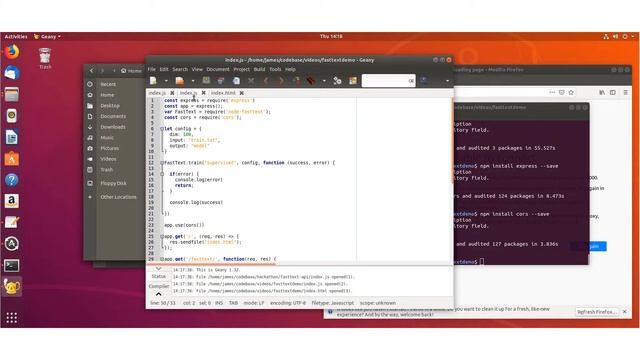This screenshot has height=360, width=640.
Task: Collapse the fold marker at line 29
Action: [x=162, y=259]
